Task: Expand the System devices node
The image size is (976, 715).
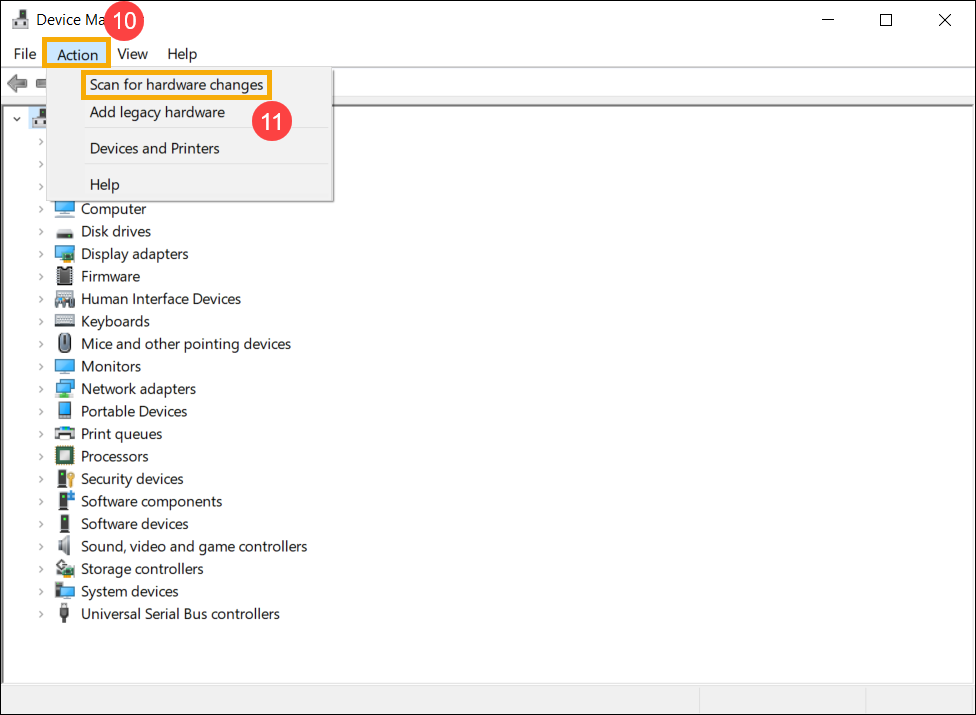Action: (41, 591)
